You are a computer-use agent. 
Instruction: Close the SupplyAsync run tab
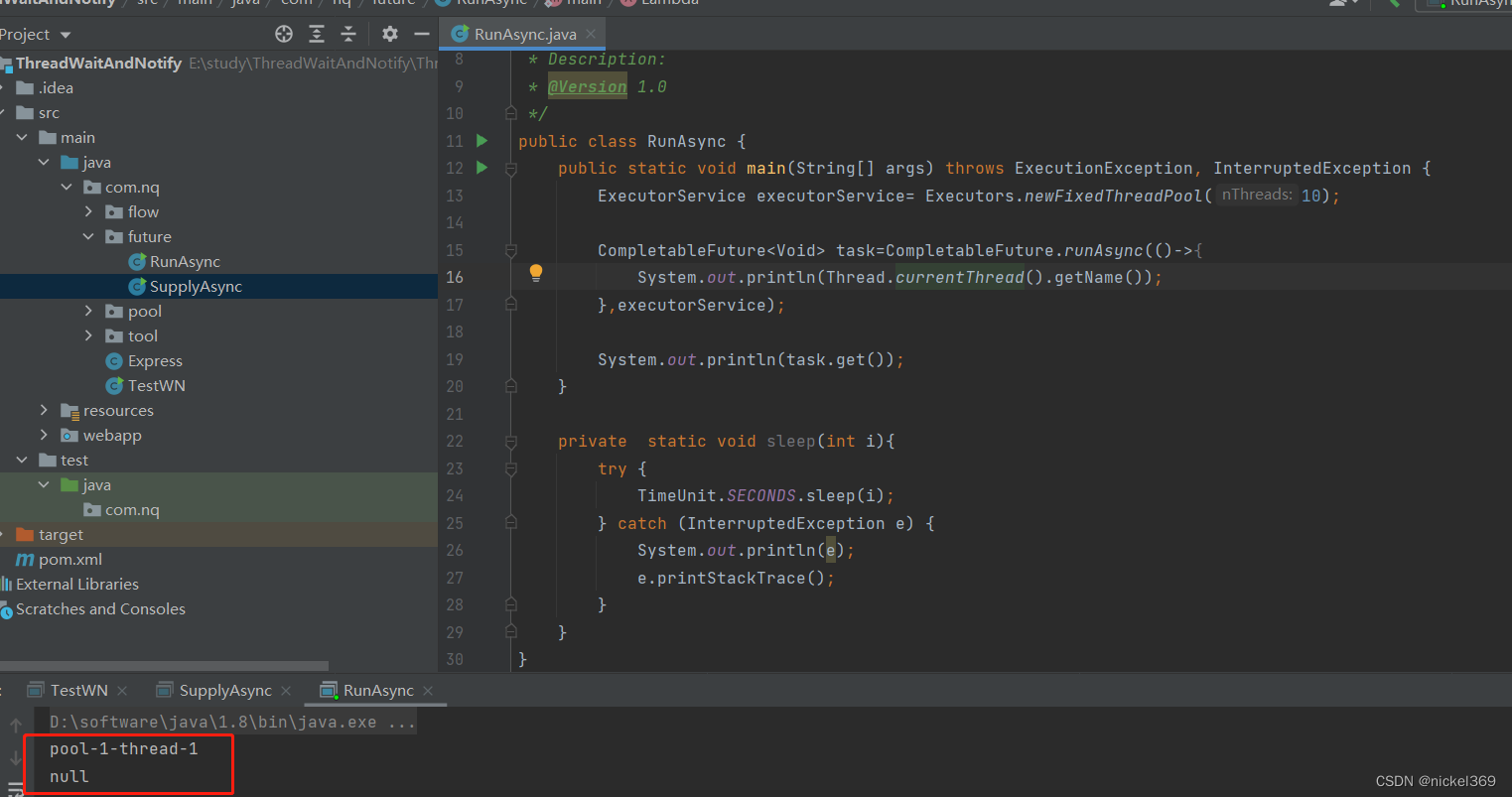coord(286,690)
